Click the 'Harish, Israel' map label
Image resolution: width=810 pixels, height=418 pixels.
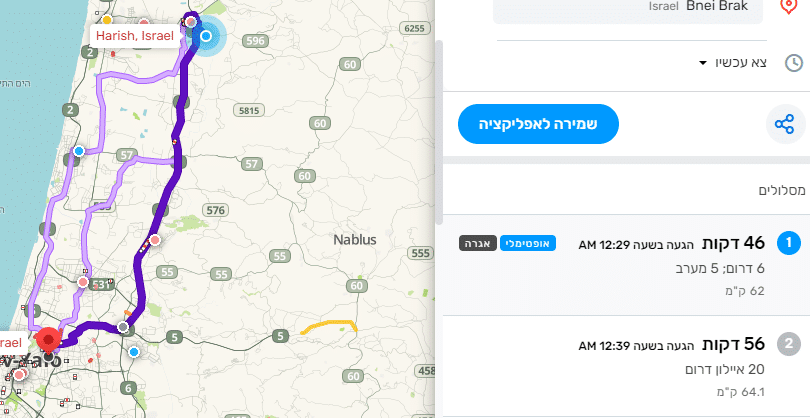tap(133, 35)
